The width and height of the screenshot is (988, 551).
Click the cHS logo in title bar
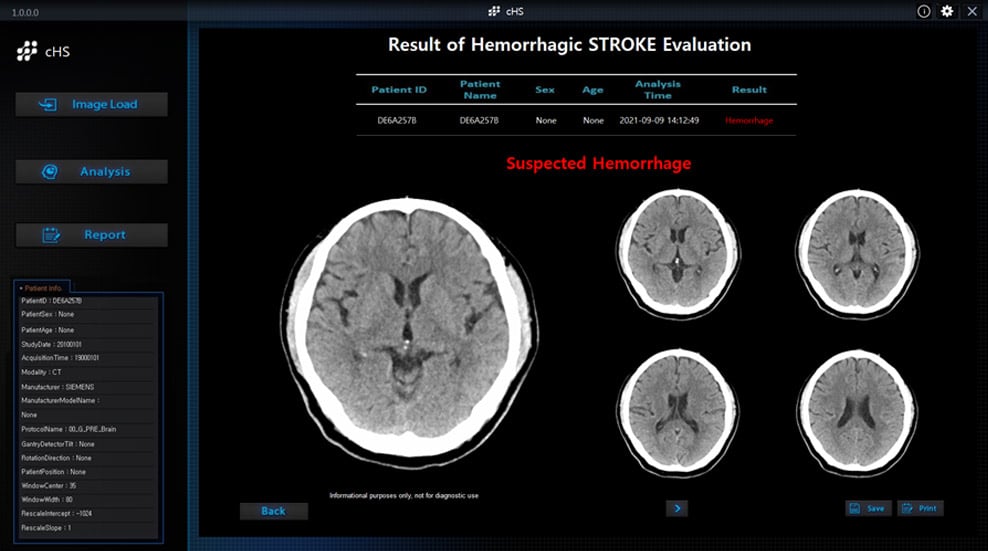[x=505, y=11]
